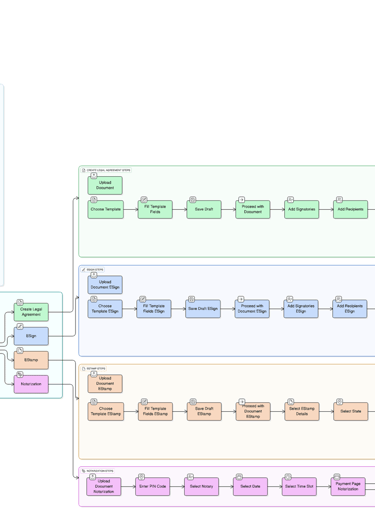This screenshot has height=531, width=375.
Task: Click icon on Proceed with Document ESign node
Action: click(241, 299)
